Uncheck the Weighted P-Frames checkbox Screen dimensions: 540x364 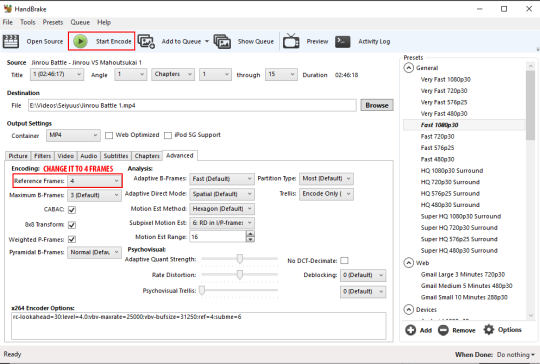[72, 239]
